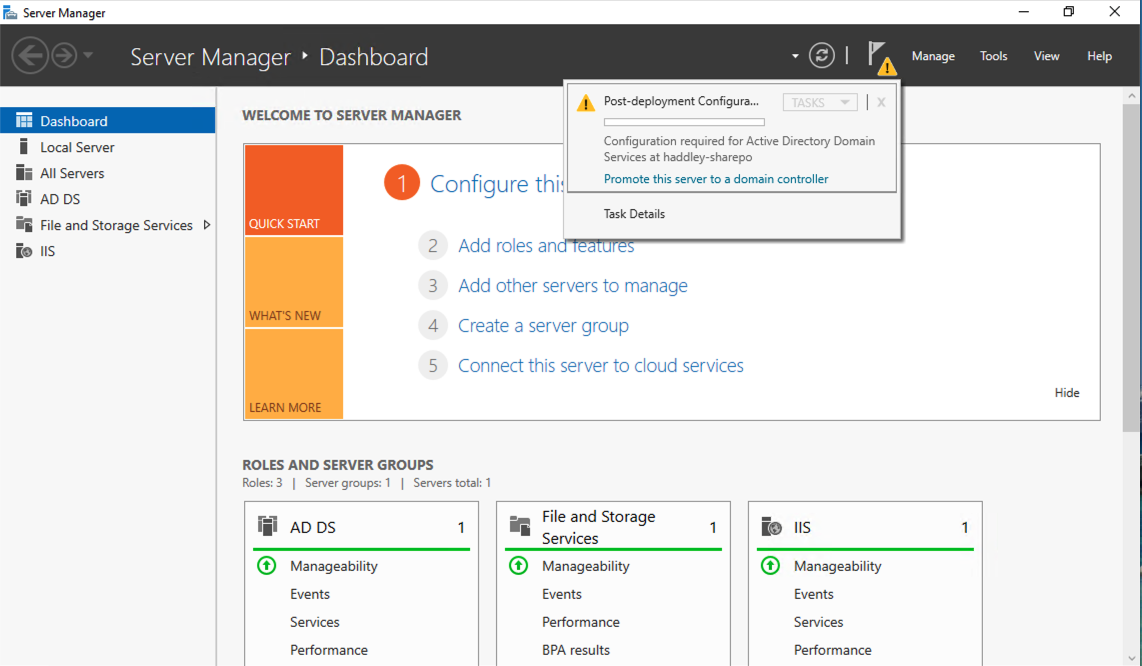The image size is (1142, 666).
Task: Click the back navigation arrow
Action: pyautogui.click(x=30, y=55)
